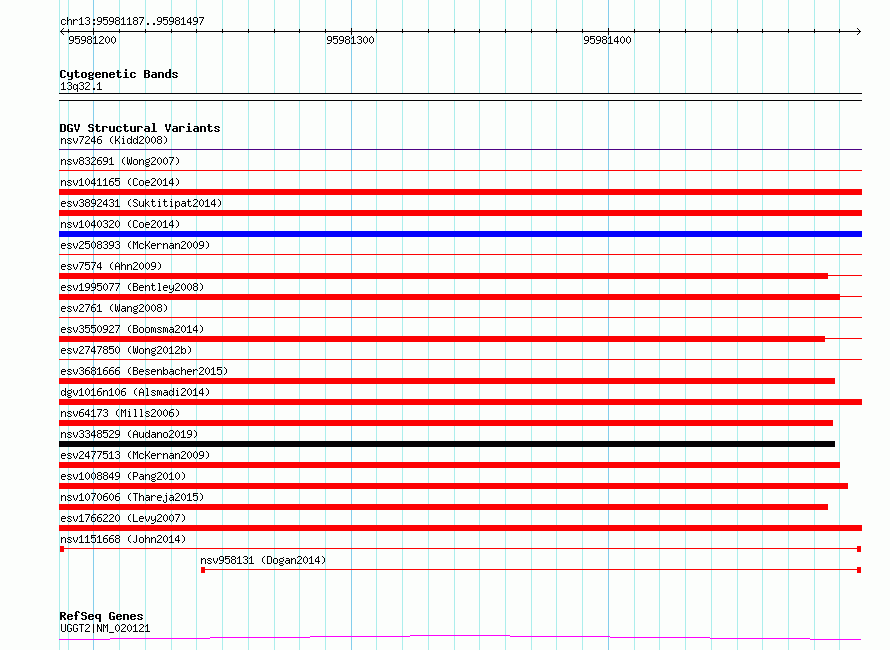
Task: Select red bar under esv7574 (Ahn2009)
Action: point(443,276)
